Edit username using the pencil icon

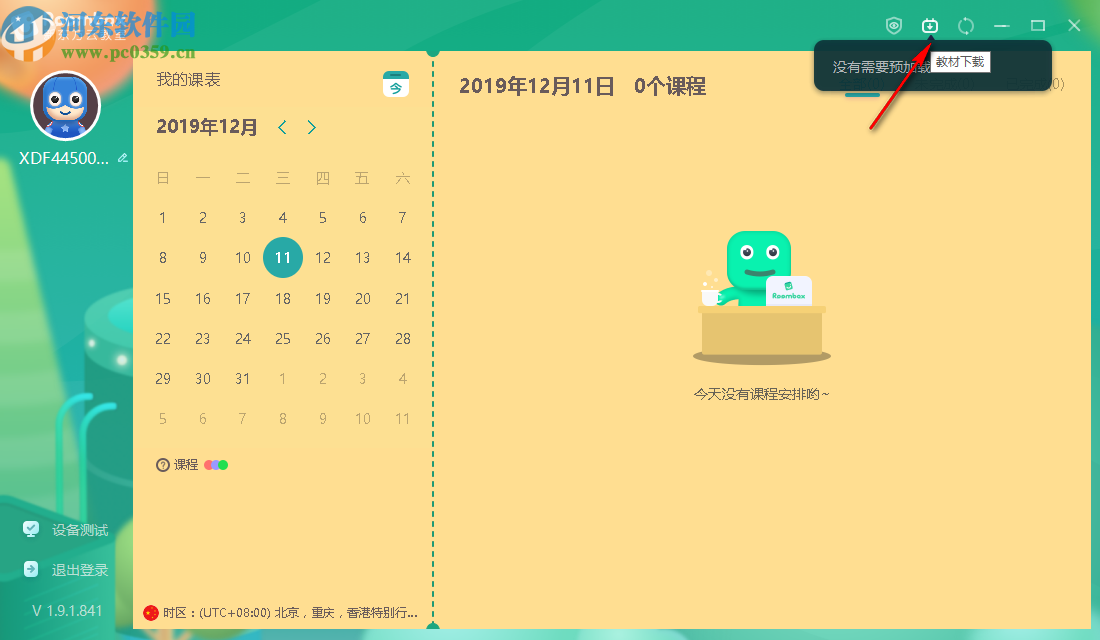pyautogui.click(x=122, y=157)
